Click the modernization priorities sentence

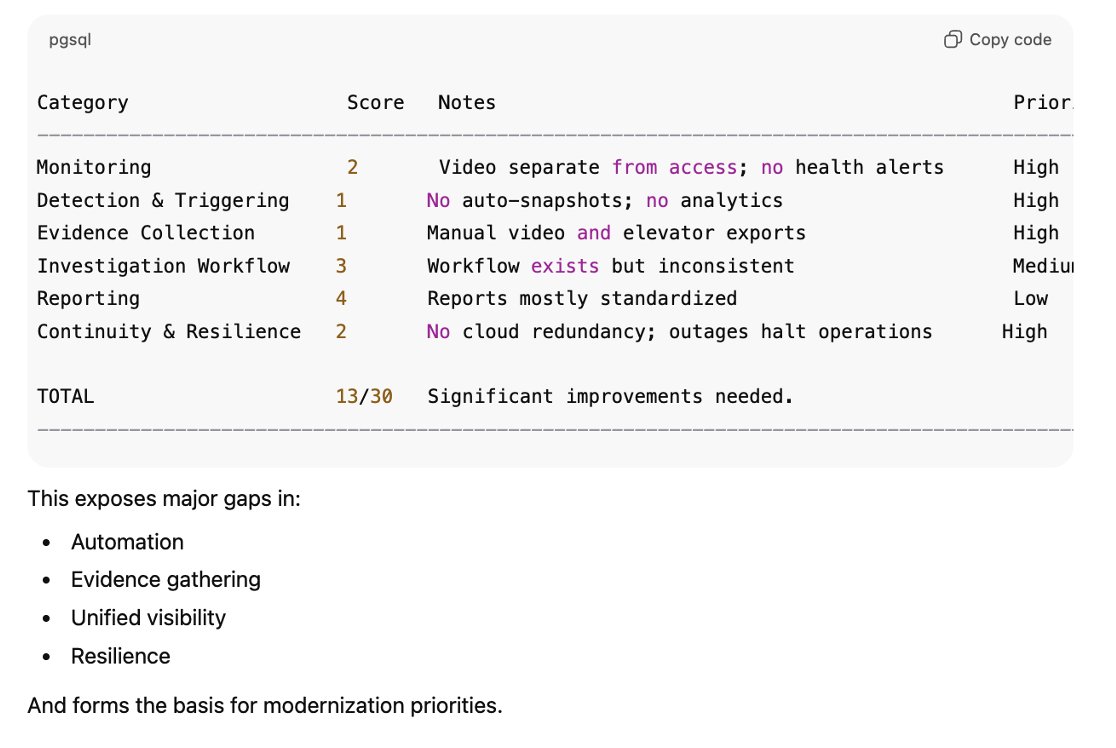pos(264,706)
